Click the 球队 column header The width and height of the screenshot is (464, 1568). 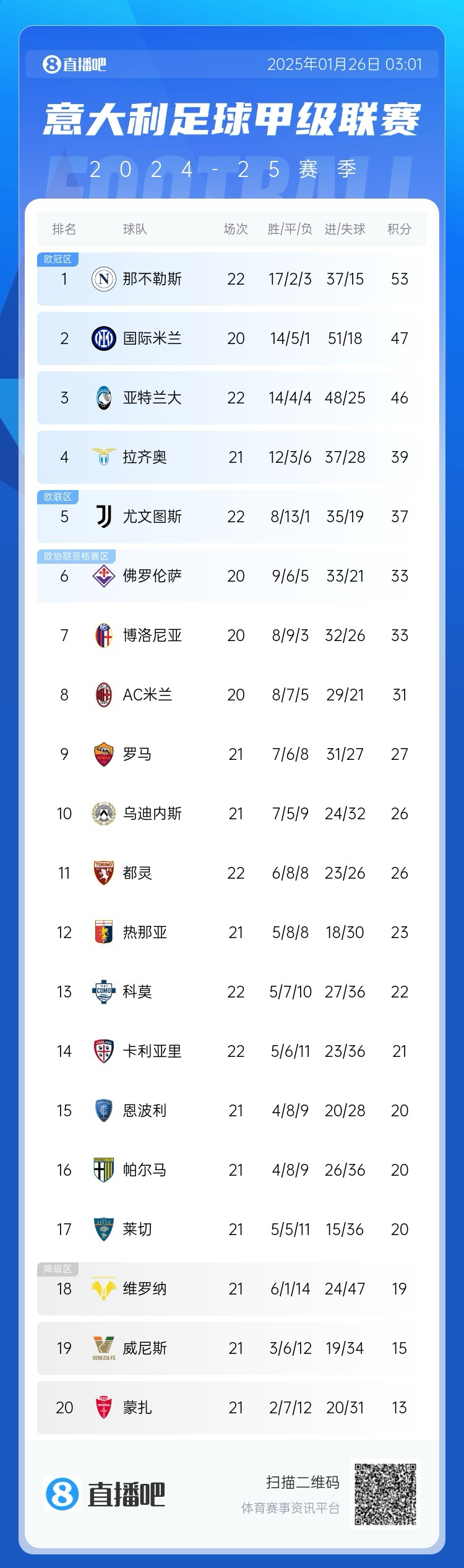tap(135, 230)
